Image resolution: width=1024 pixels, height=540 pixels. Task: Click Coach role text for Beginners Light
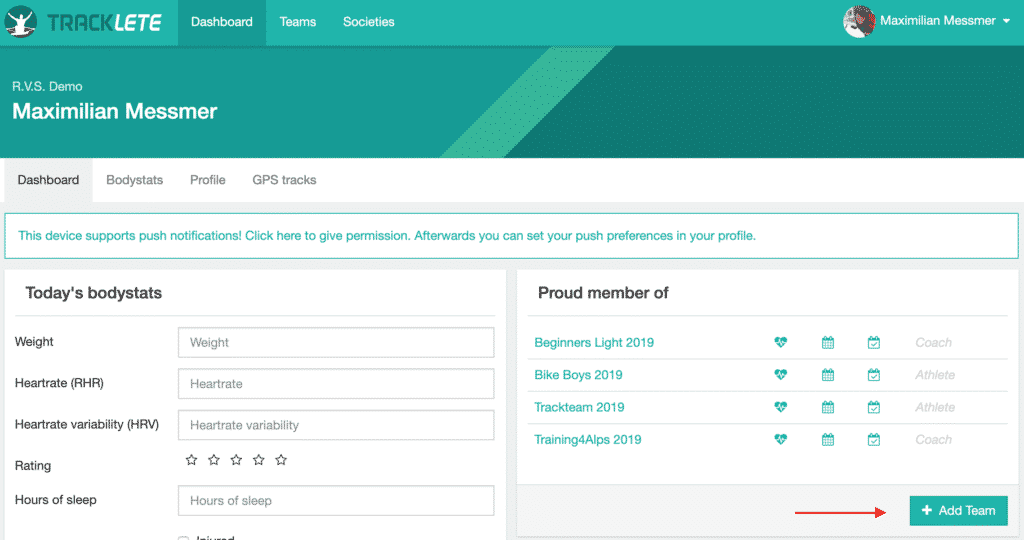[933, 342]
